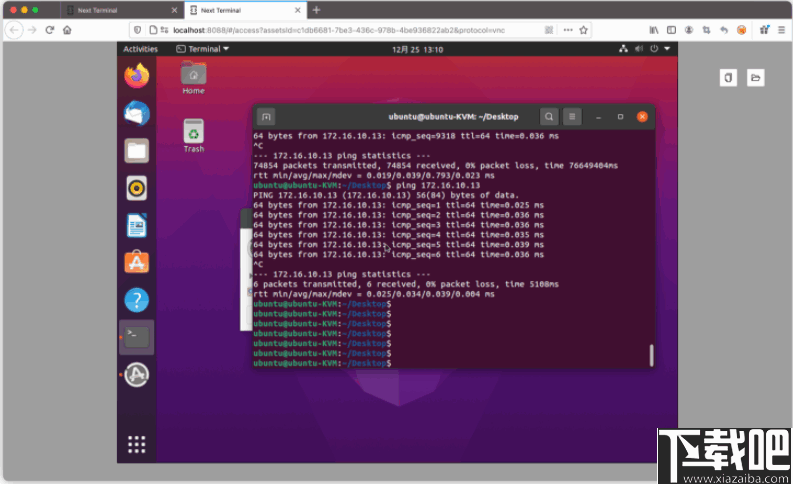Screen dimensions: 793x484
Task: Open the Terminal app menu dropdown
Action: (202, 49)
